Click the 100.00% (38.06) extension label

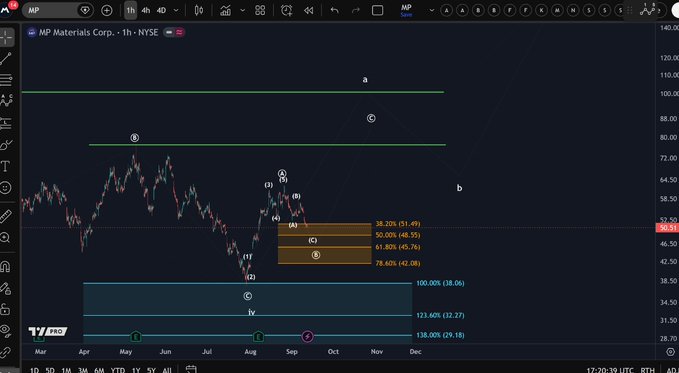[440, 283]
